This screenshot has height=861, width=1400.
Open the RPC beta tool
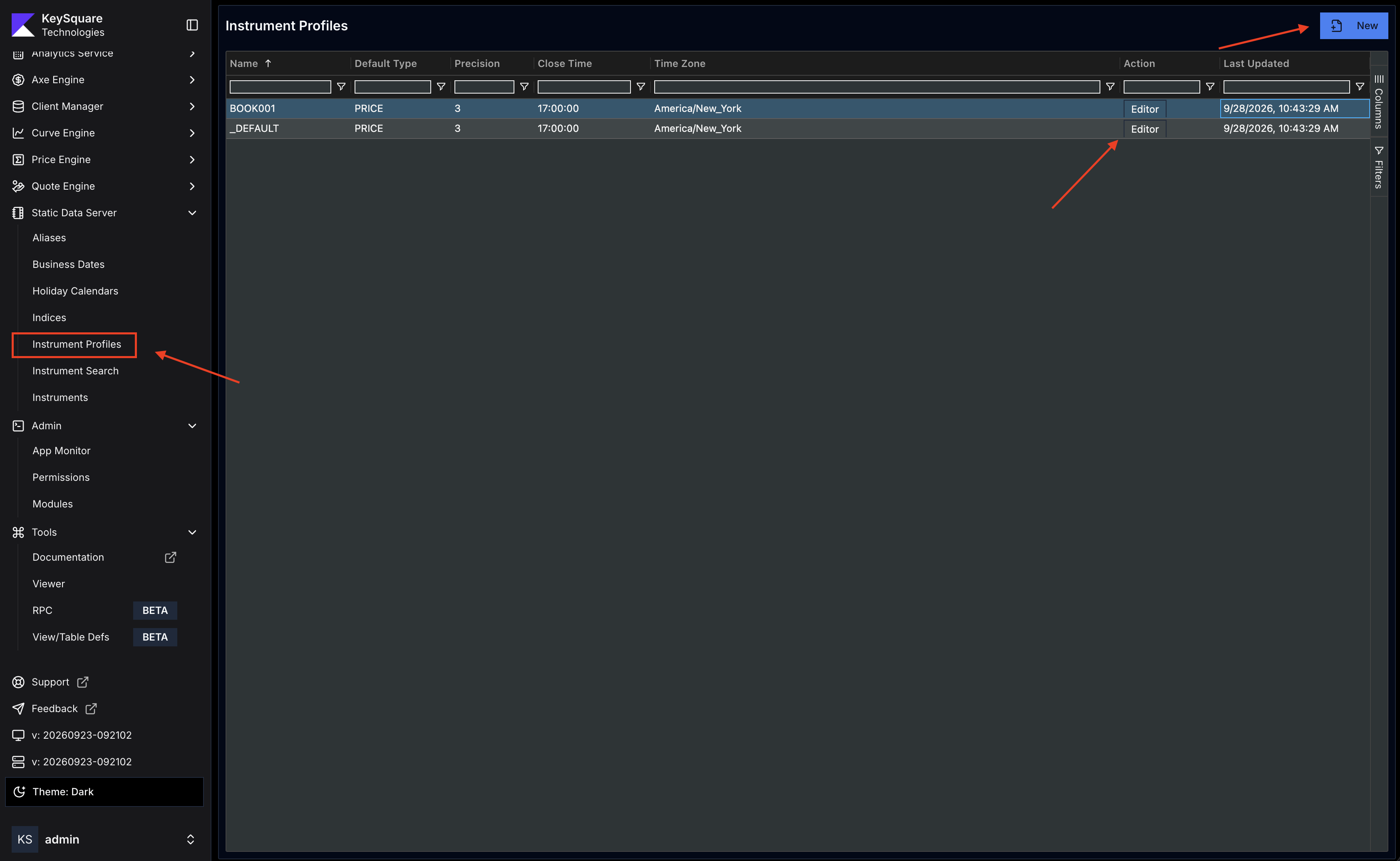[x=42, y=611]
